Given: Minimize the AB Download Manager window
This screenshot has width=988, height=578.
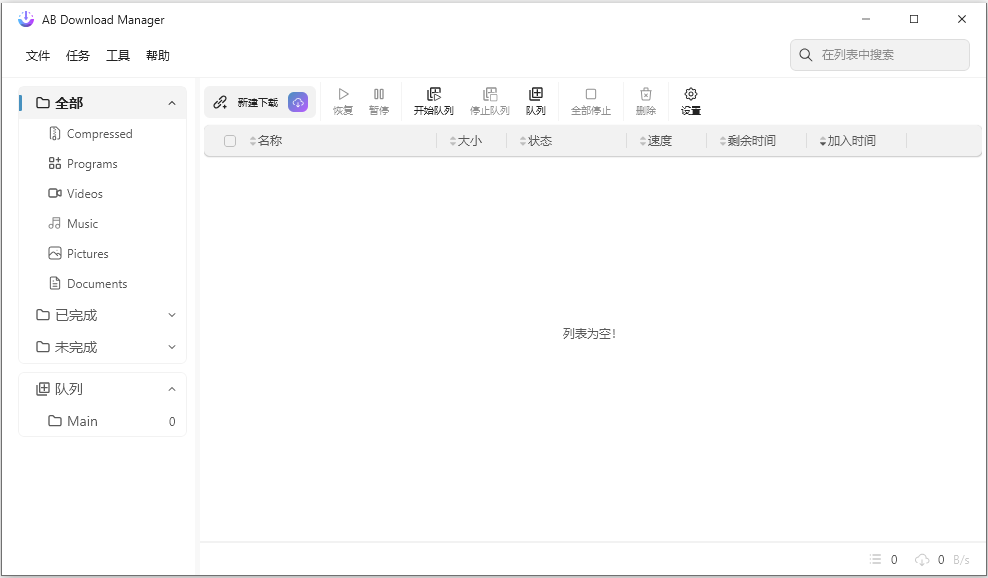Looking at the screenshot, I should pos(866,19).
